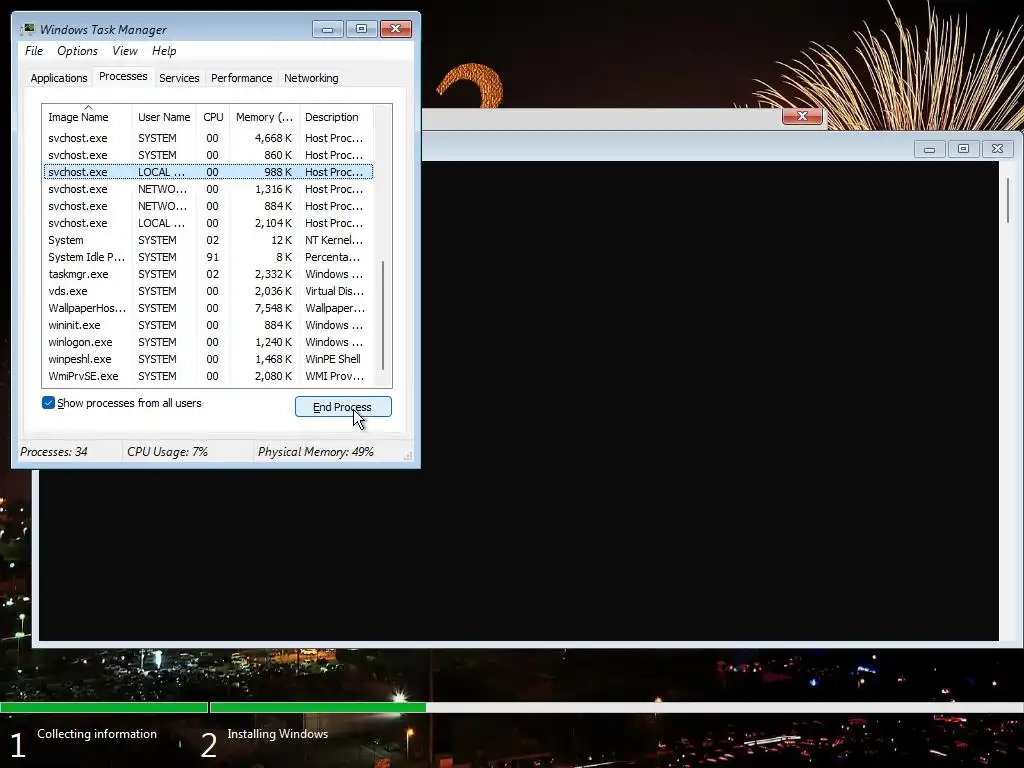Screen dimensions: 1024x768
Task: Minimize the black console window
Action: point(929,149)
